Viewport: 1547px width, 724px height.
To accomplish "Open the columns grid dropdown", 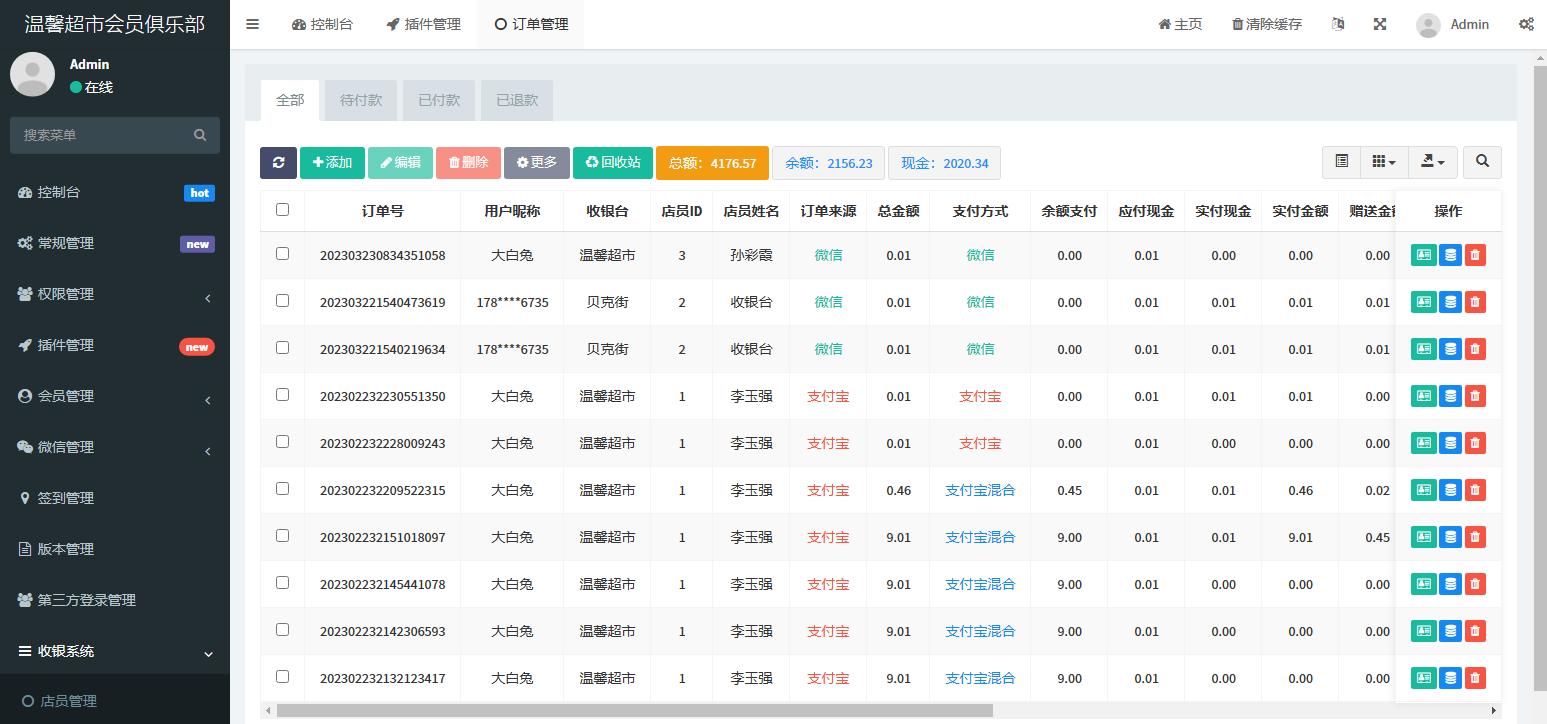I will pos(1384,162).
